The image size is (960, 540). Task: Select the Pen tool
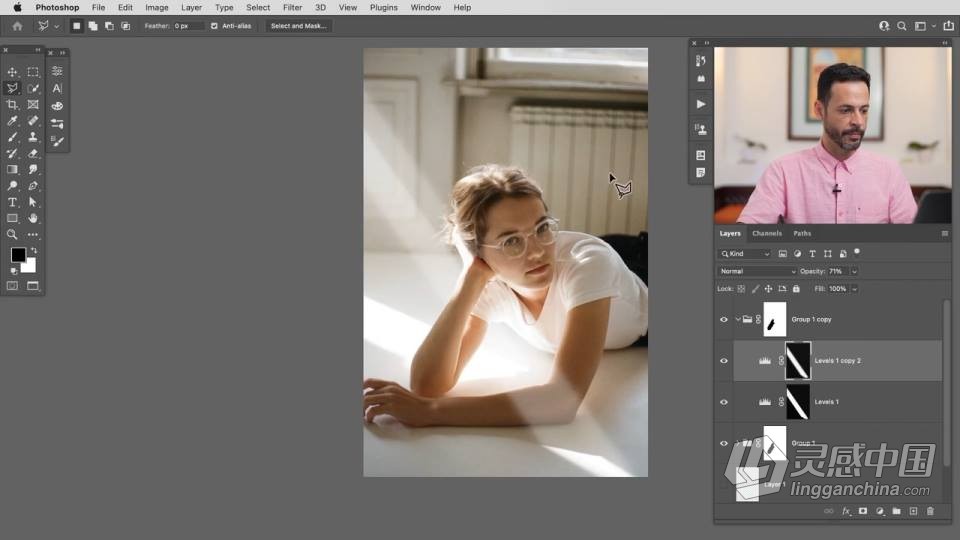(x=33, y=186)
